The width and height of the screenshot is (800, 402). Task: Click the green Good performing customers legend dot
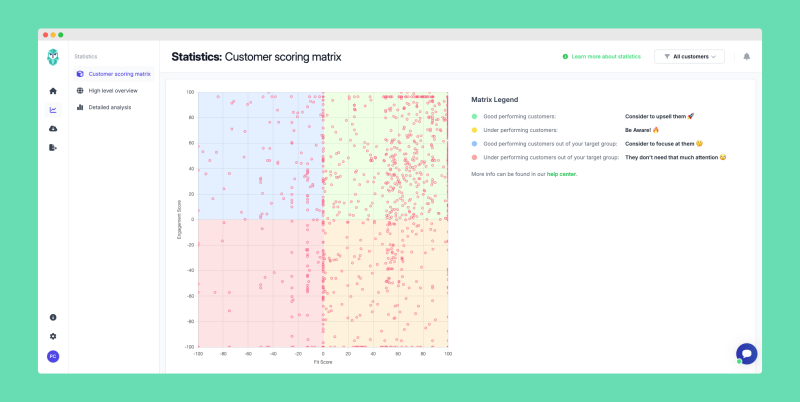click(x=474, y=116)
